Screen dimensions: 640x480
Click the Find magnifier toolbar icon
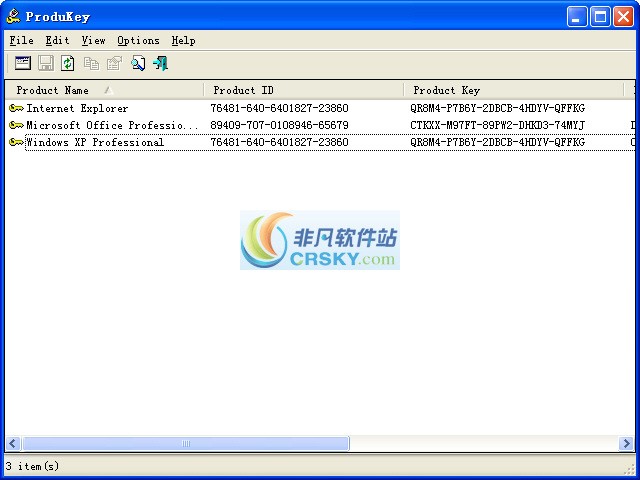[138, 63]
